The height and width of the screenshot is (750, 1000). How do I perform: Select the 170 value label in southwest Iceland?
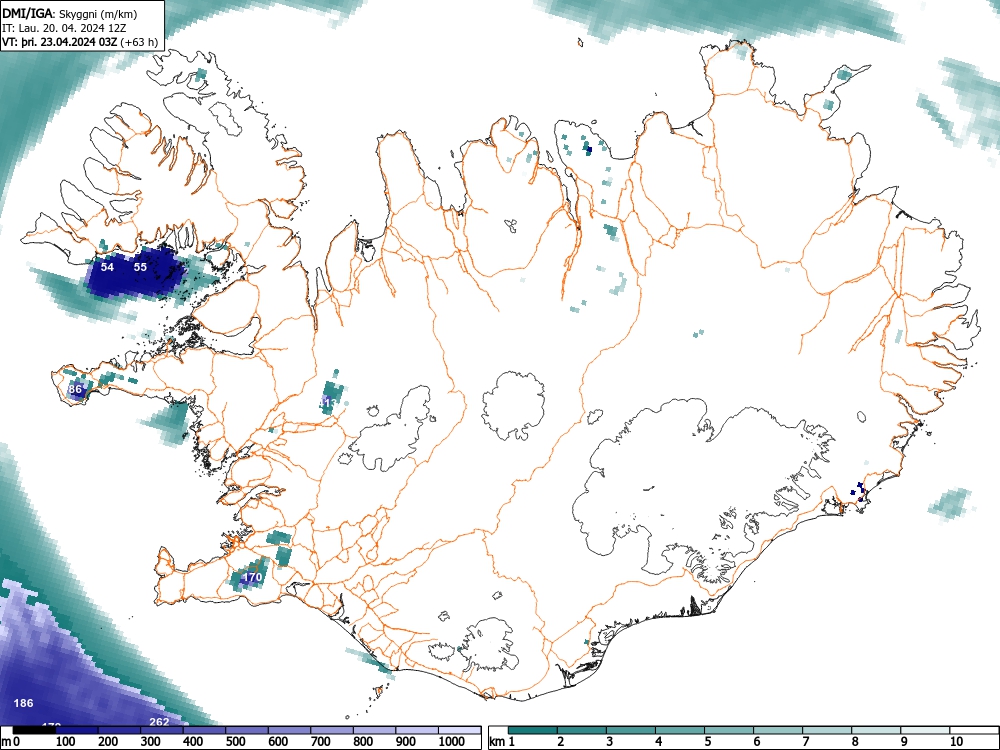pyautogui.click(x=253, y=577)
